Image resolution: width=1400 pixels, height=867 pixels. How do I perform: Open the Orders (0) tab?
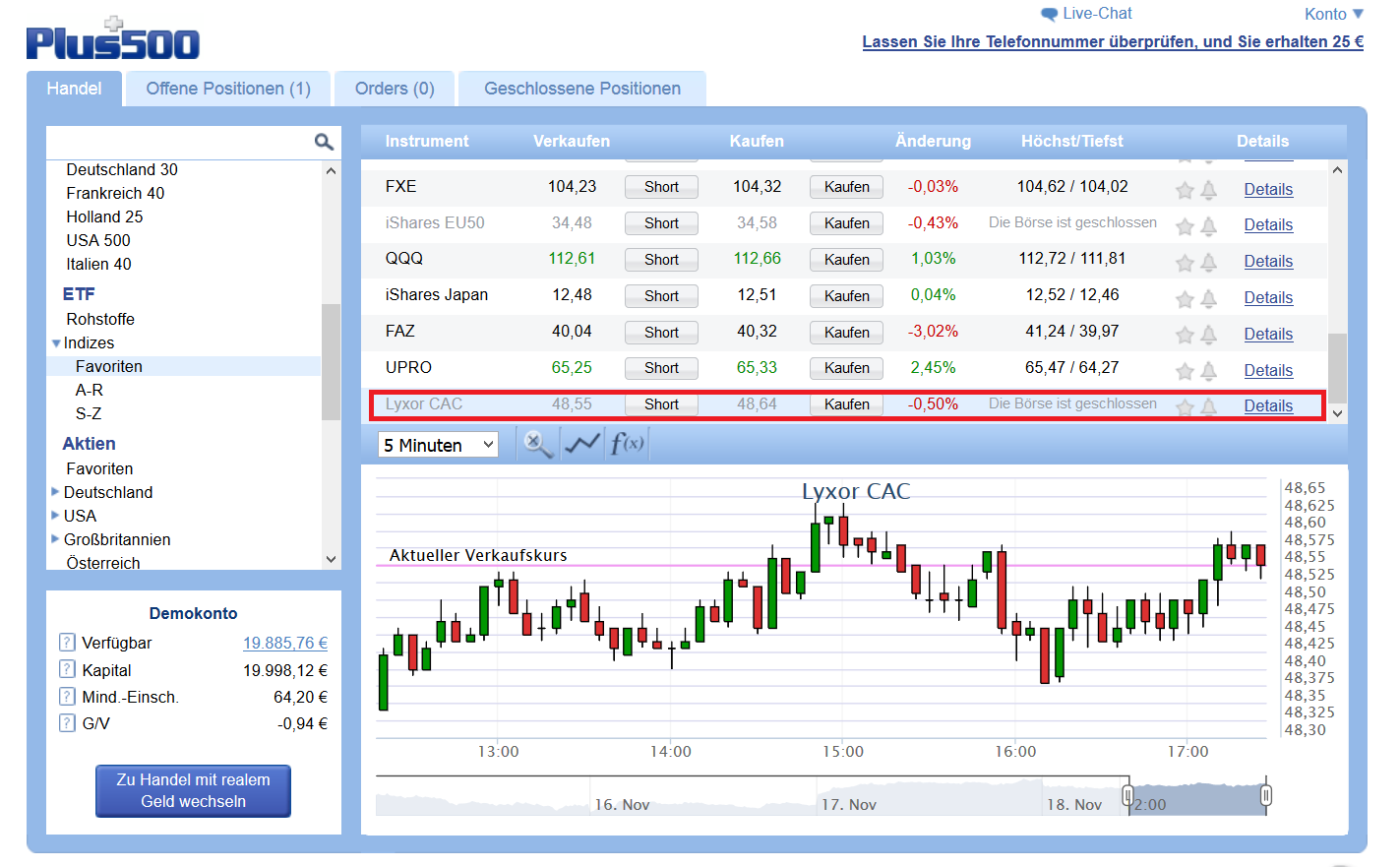point(395,89)
